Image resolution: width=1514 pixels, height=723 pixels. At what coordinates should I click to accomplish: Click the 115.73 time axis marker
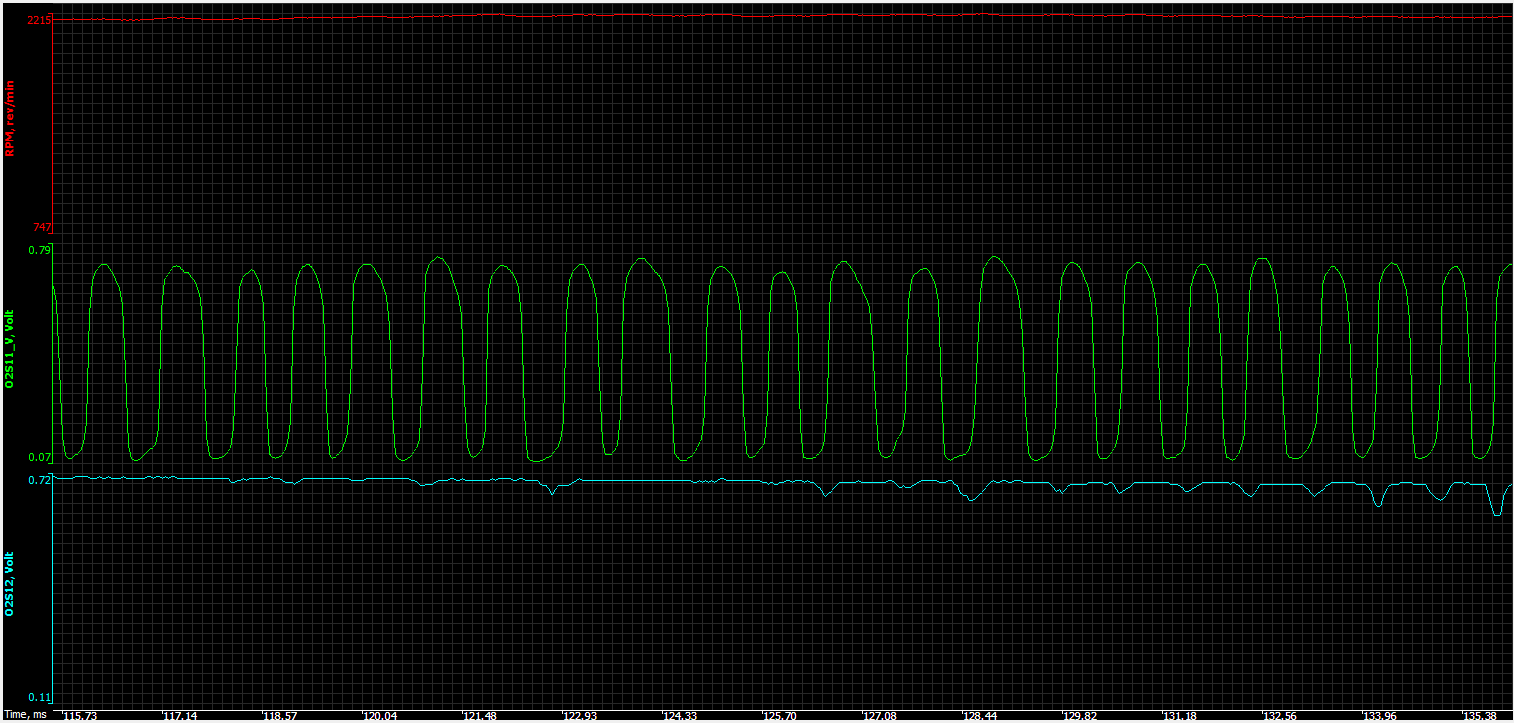[80, 716]
